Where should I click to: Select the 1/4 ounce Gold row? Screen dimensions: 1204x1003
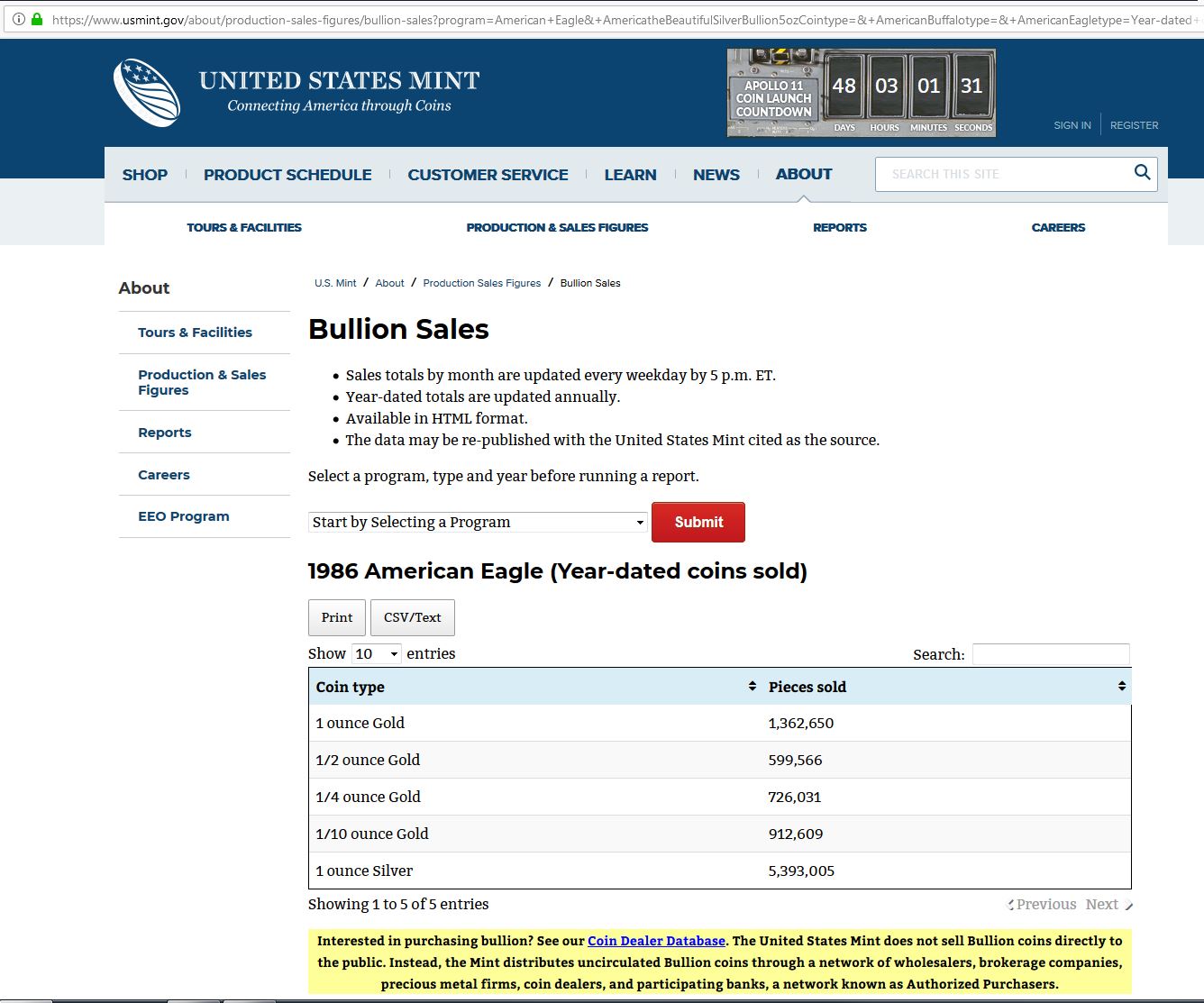pyautogui.click(x=719, y=797)
